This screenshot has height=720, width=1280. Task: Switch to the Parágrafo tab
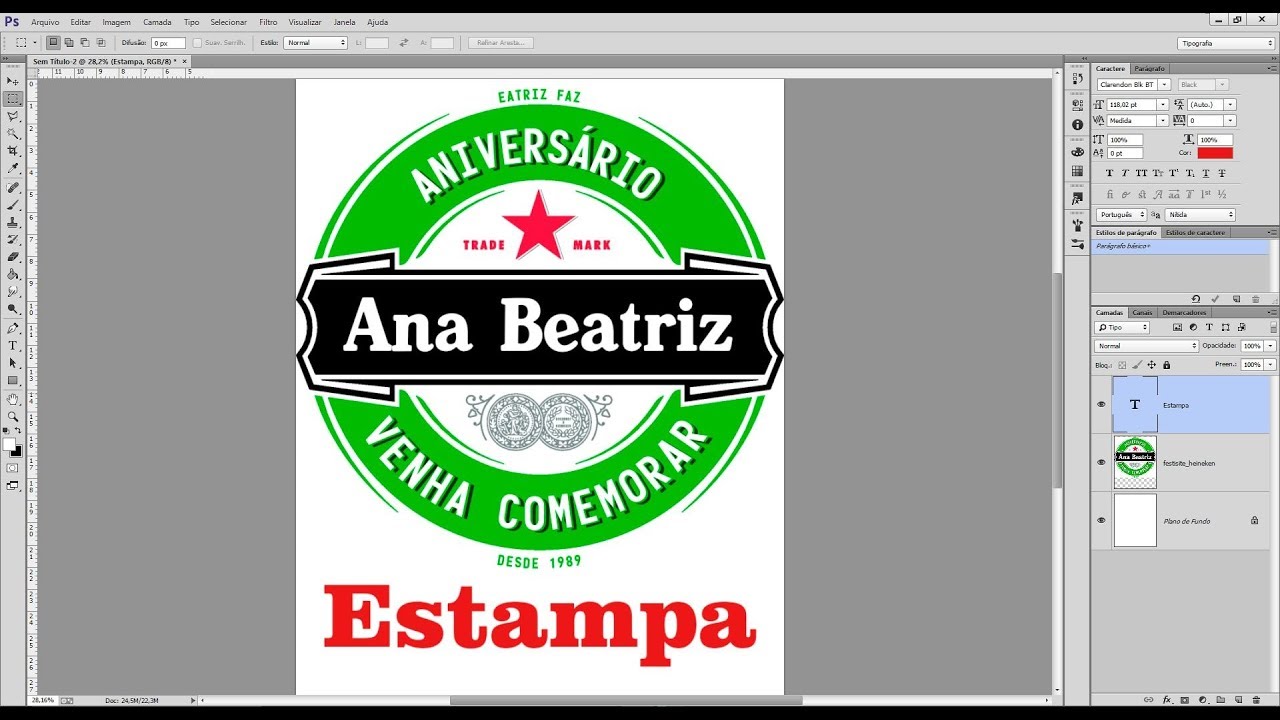1149,68
